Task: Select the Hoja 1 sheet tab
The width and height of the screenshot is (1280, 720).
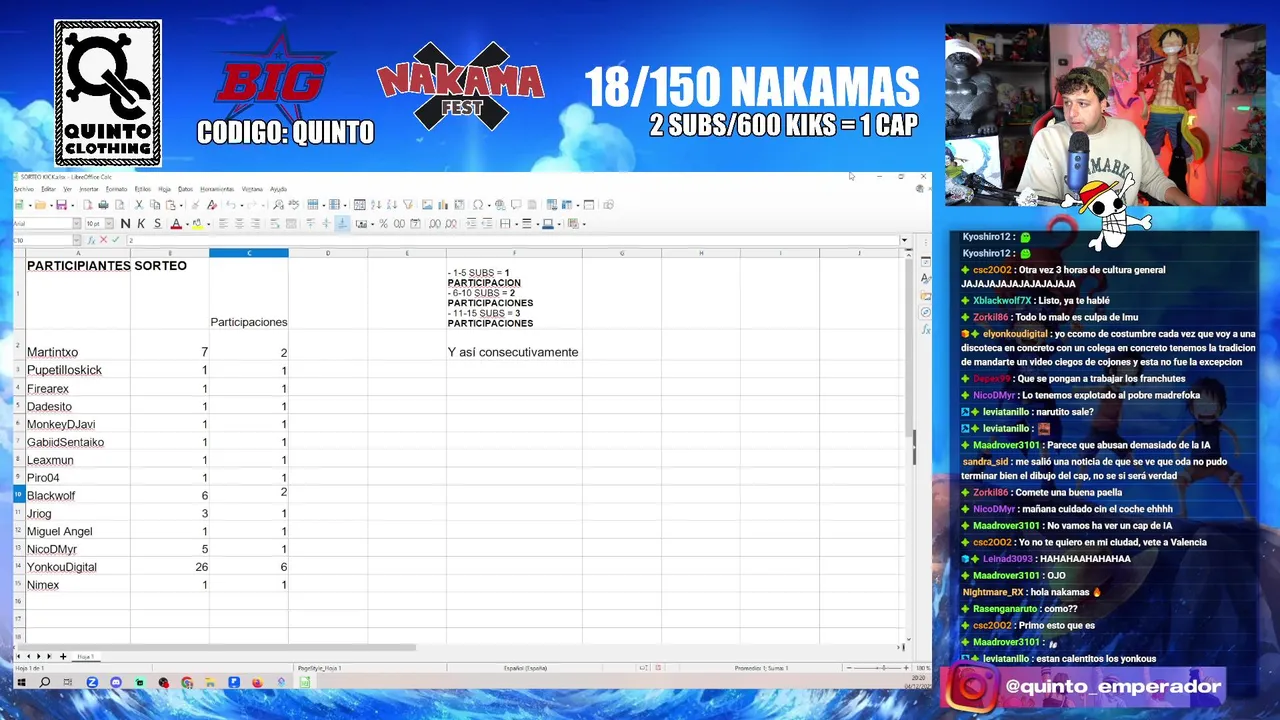Action: click(85, 657)
